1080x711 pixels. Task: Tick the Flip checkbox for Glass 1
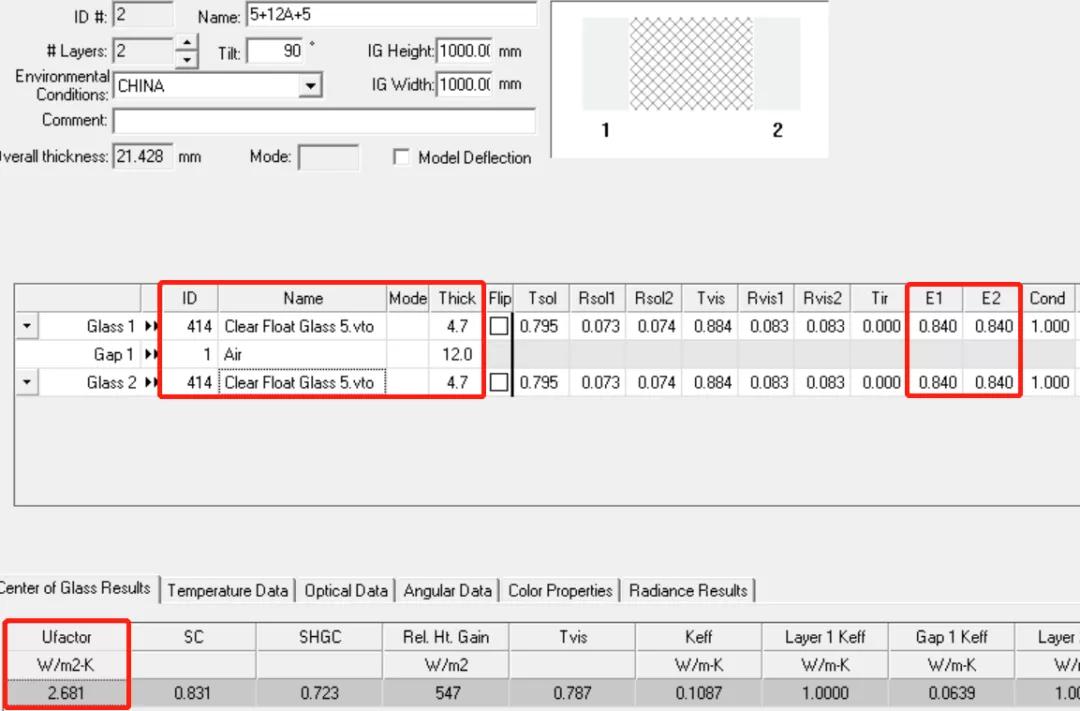[x=499, y=326]
